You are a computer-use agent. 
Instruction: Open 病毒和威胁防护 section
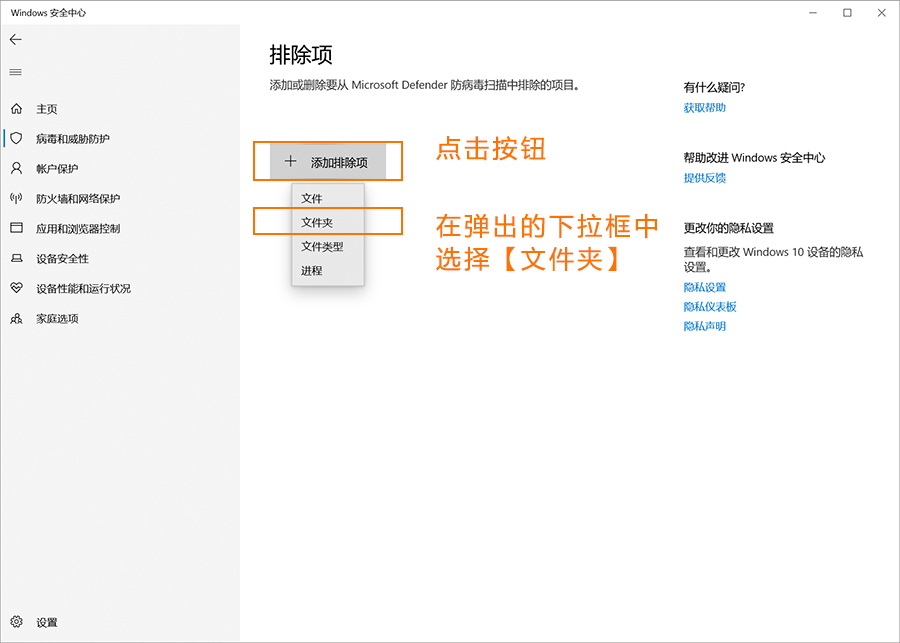click(x=72, y=139)
